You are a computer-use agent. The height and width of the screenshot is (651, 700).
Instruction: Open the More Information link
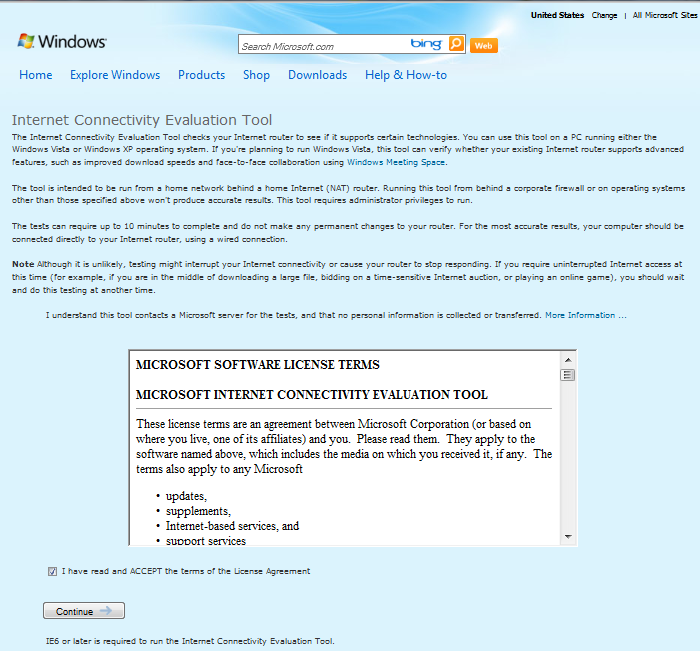585,315
